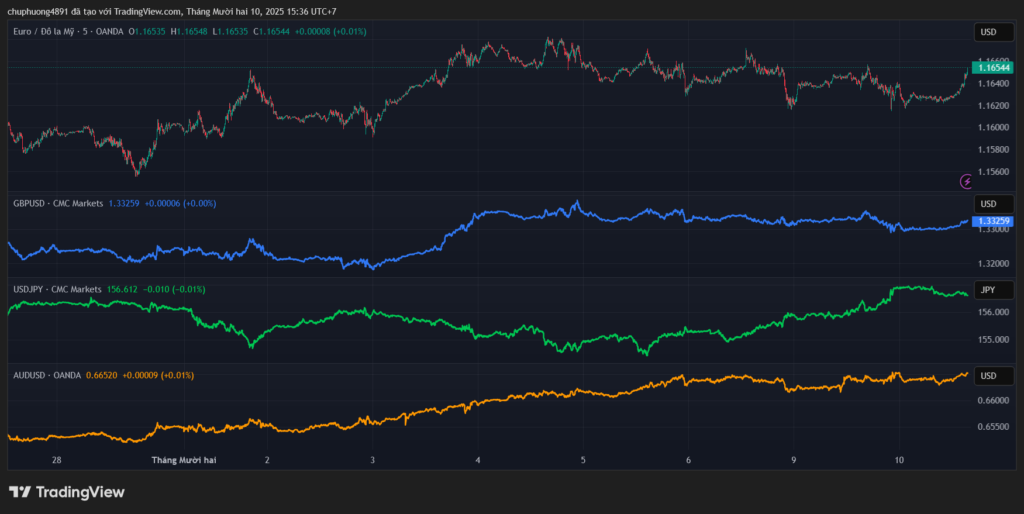Open the USD currency selector in AUDUSD pane
1024x514 pixels.
pyautogui.click(x=988, y=376)
